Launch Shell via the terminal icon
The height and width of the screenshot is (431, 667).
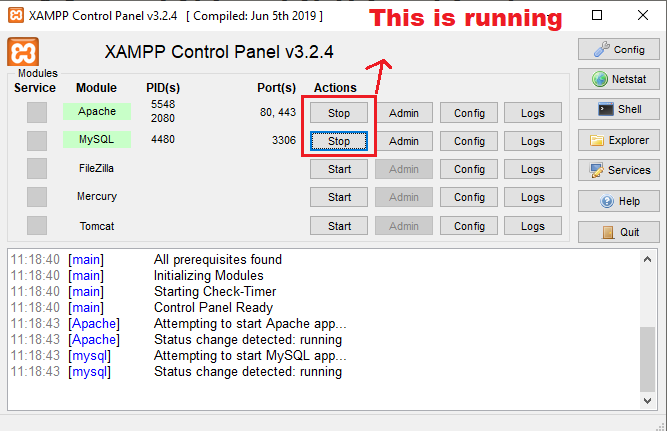click(x=619, y=109)
